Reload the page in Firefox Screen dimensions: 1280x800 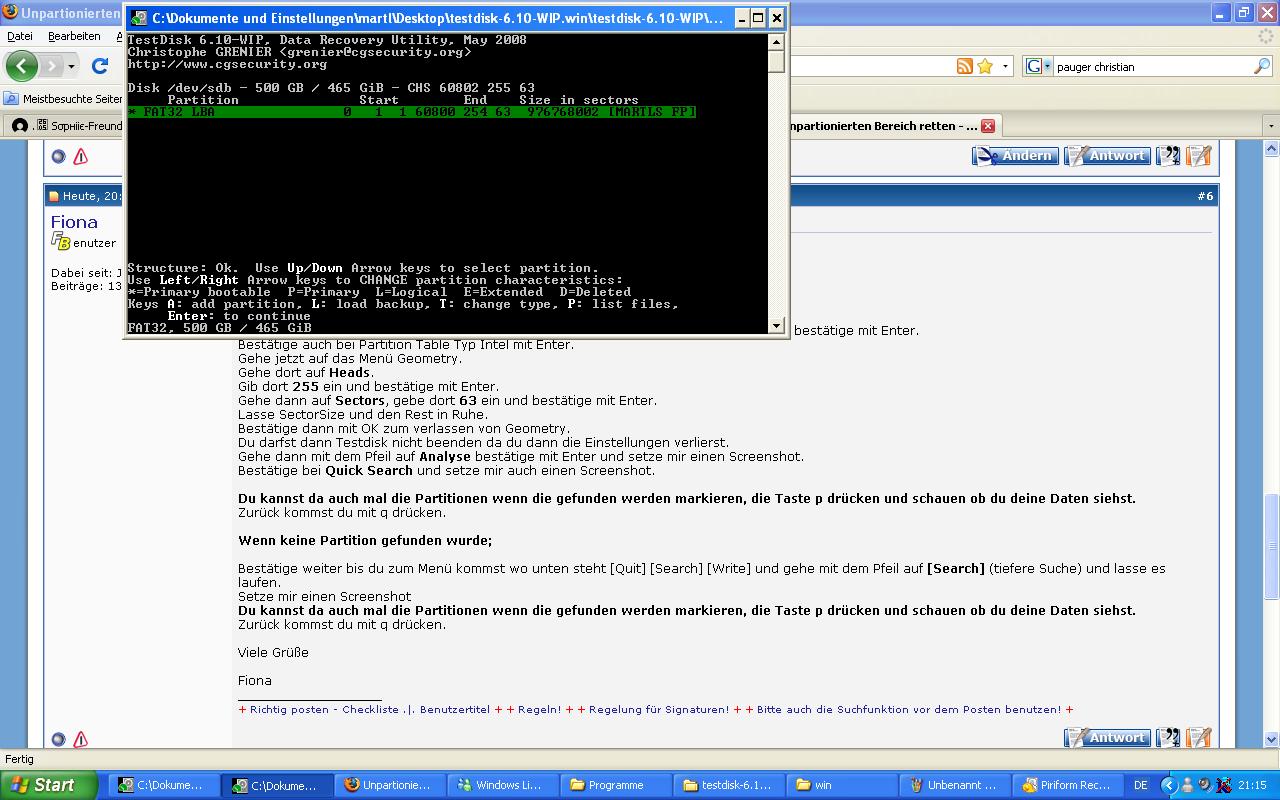99,66
